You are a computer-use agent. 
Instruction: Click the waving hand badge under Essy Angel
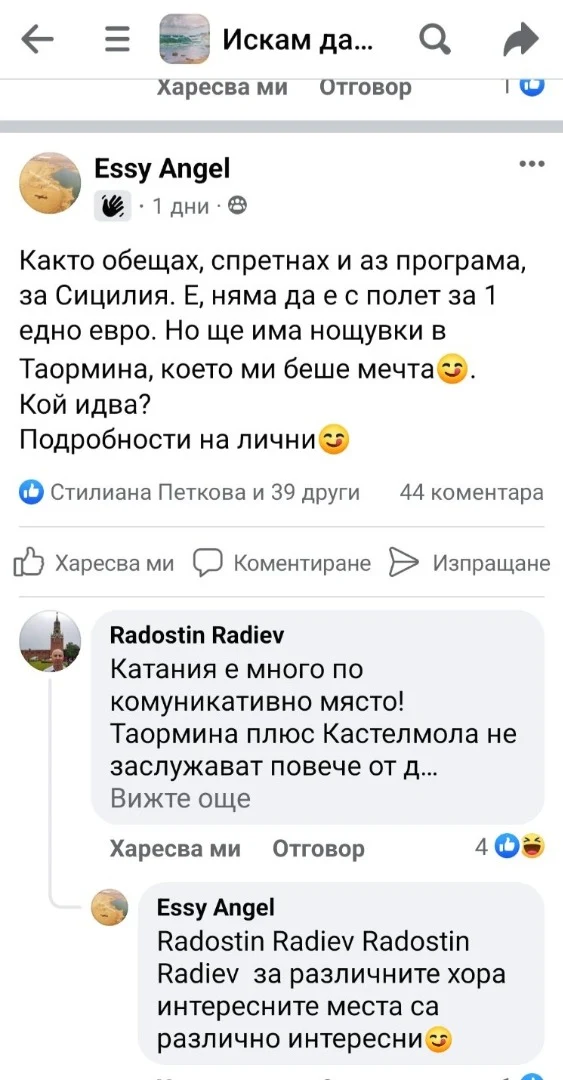(112, 205)
